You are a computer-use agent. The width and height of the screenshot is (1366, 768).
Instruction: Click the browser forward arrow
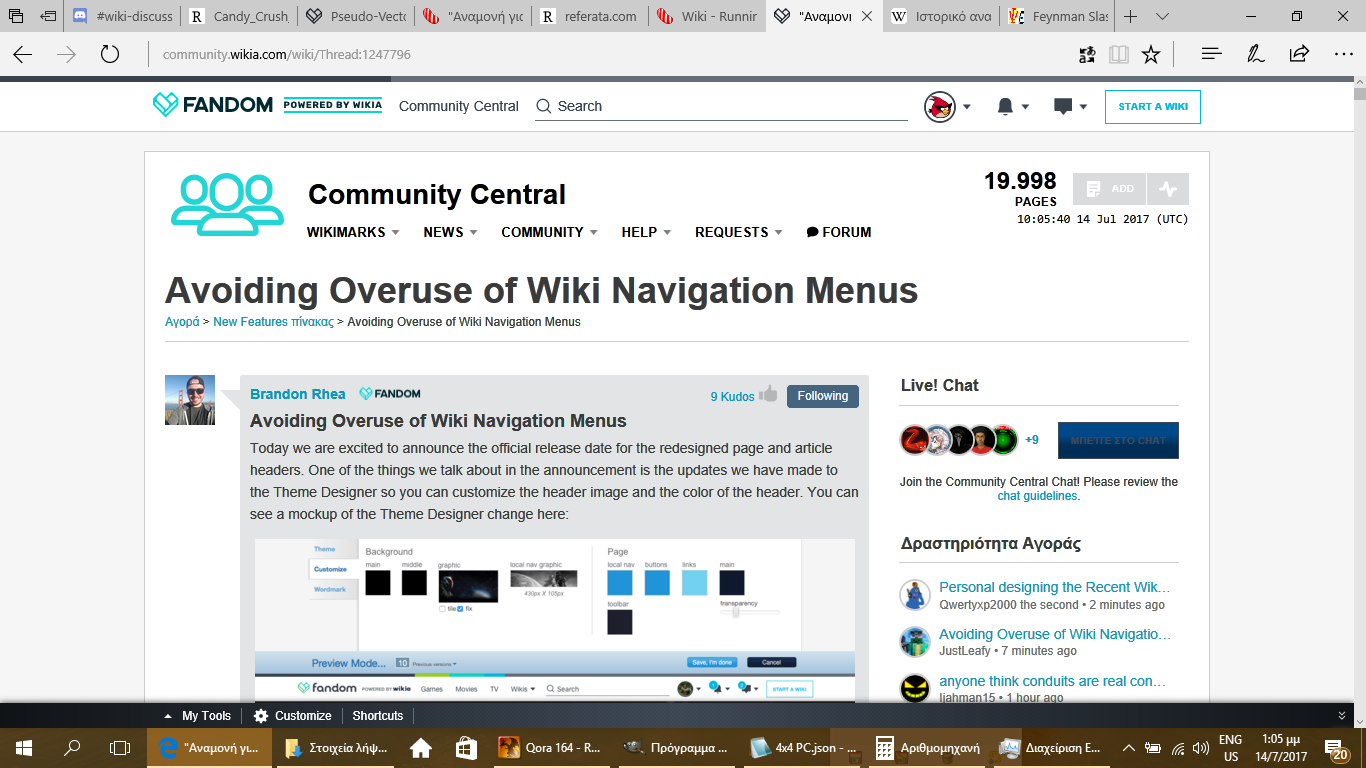(x=67, y=54)
